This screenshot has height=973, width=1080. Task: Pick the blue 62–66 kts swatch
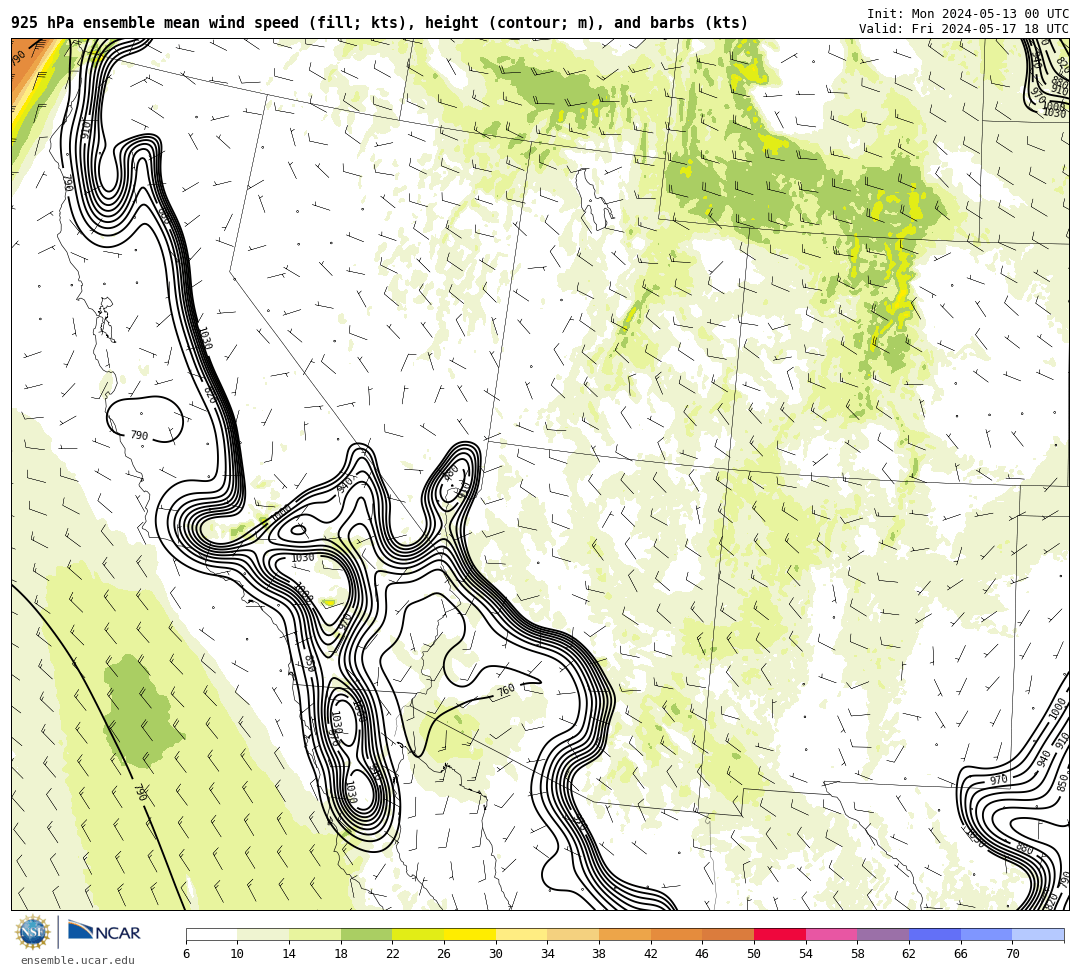tap(935, 934)
